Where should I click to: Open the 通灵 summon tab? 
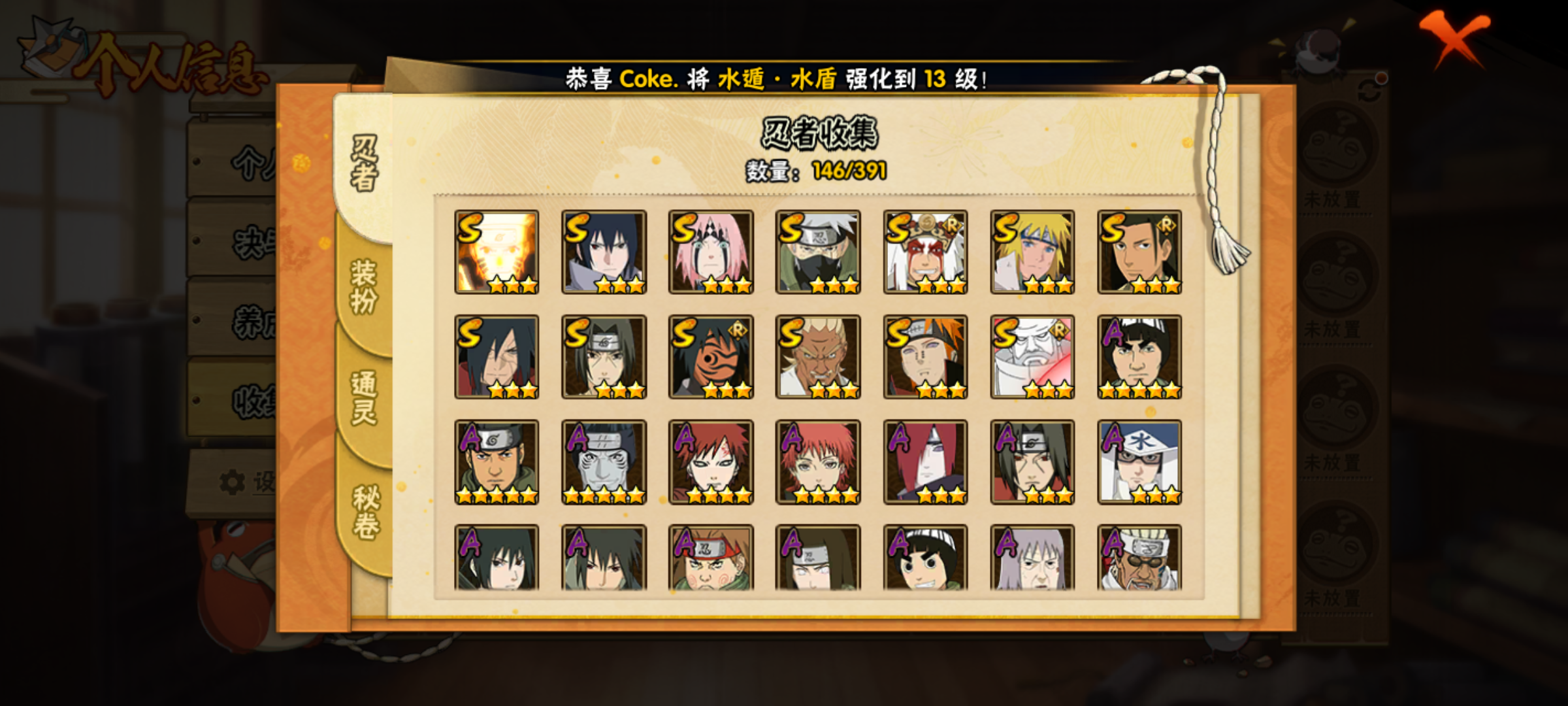click(364, 399)
